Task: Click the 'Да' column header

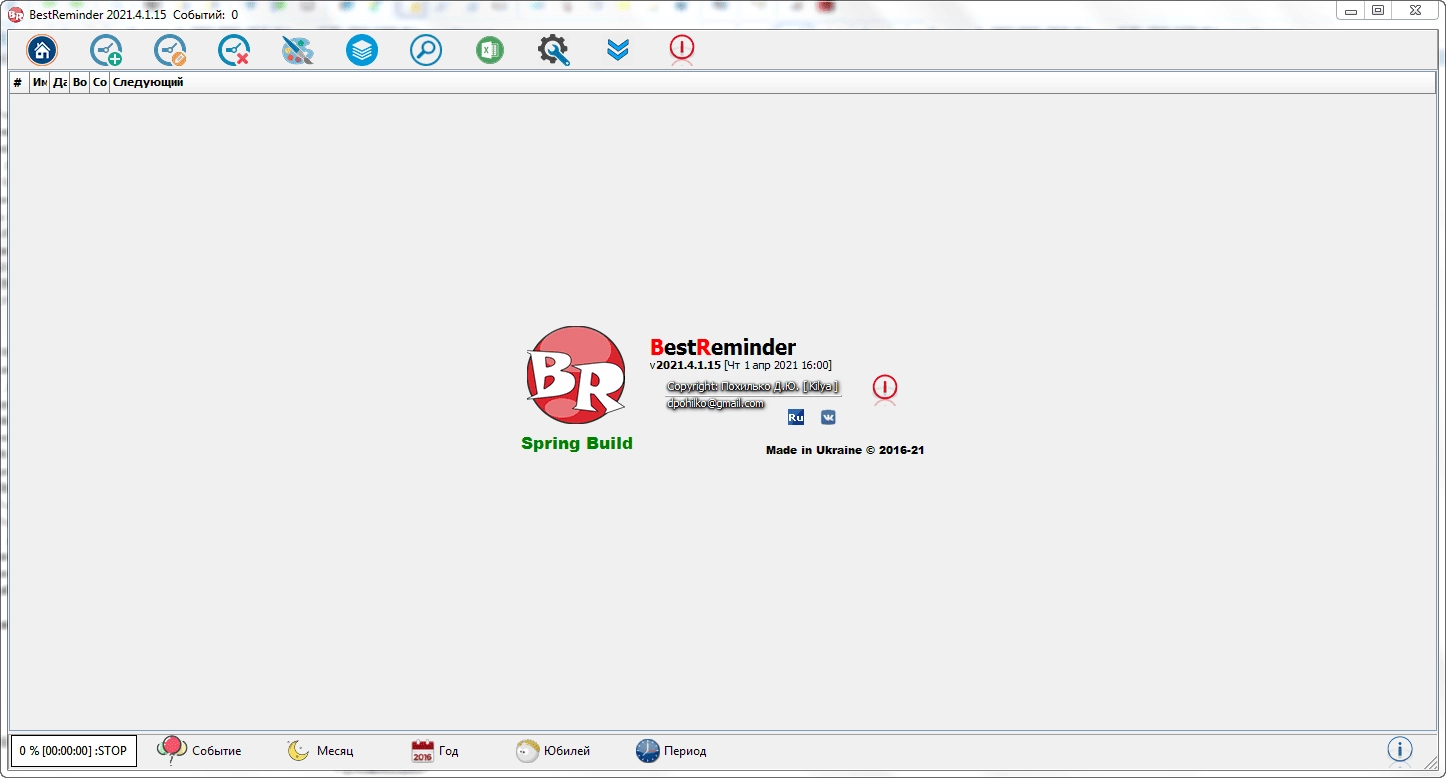Action: coord(59,82)
